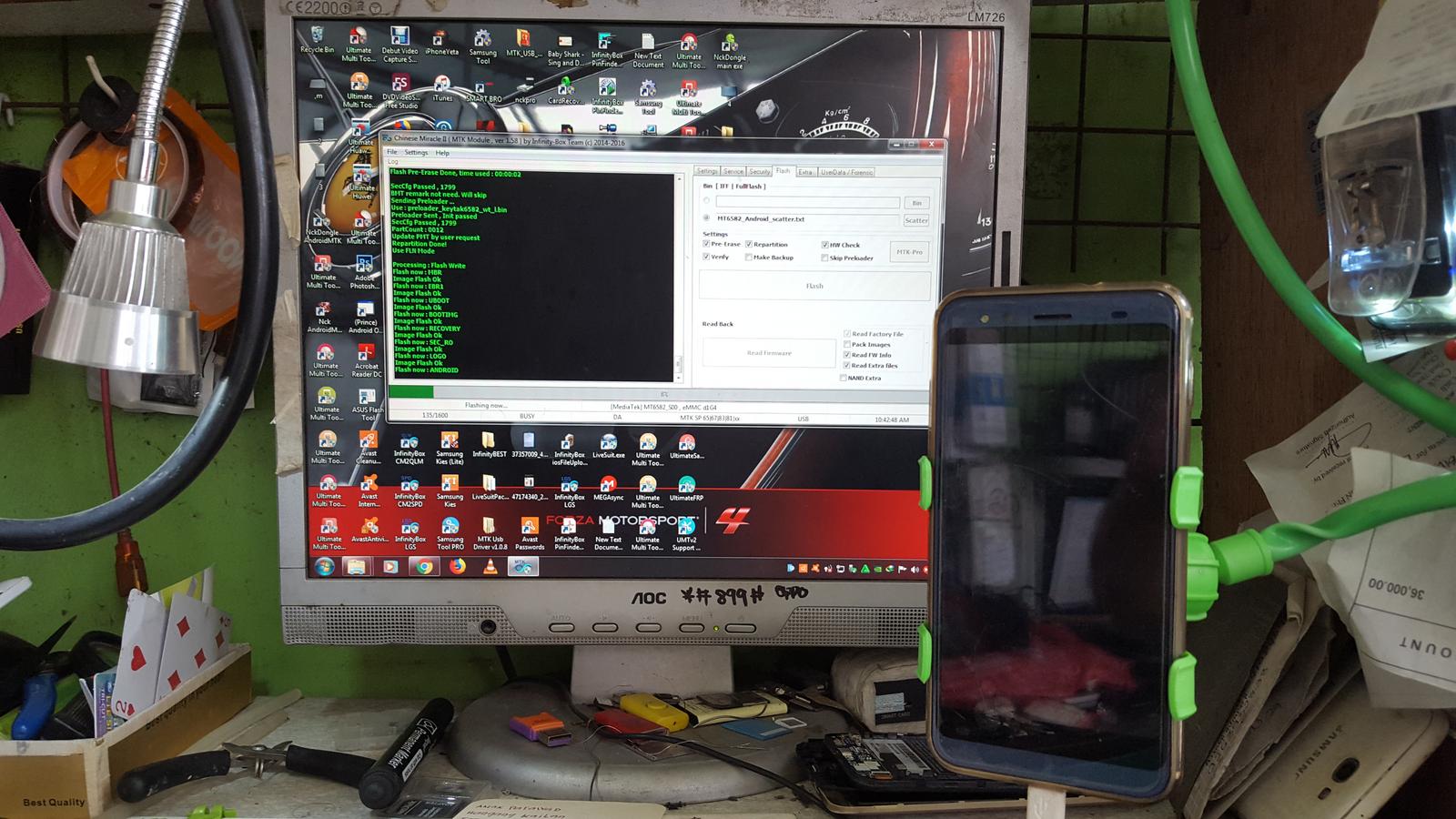Viewport: 1456px width, 819px height.
Task: Open the File menu in Chinese Miracle
Action: pos(392,153)
